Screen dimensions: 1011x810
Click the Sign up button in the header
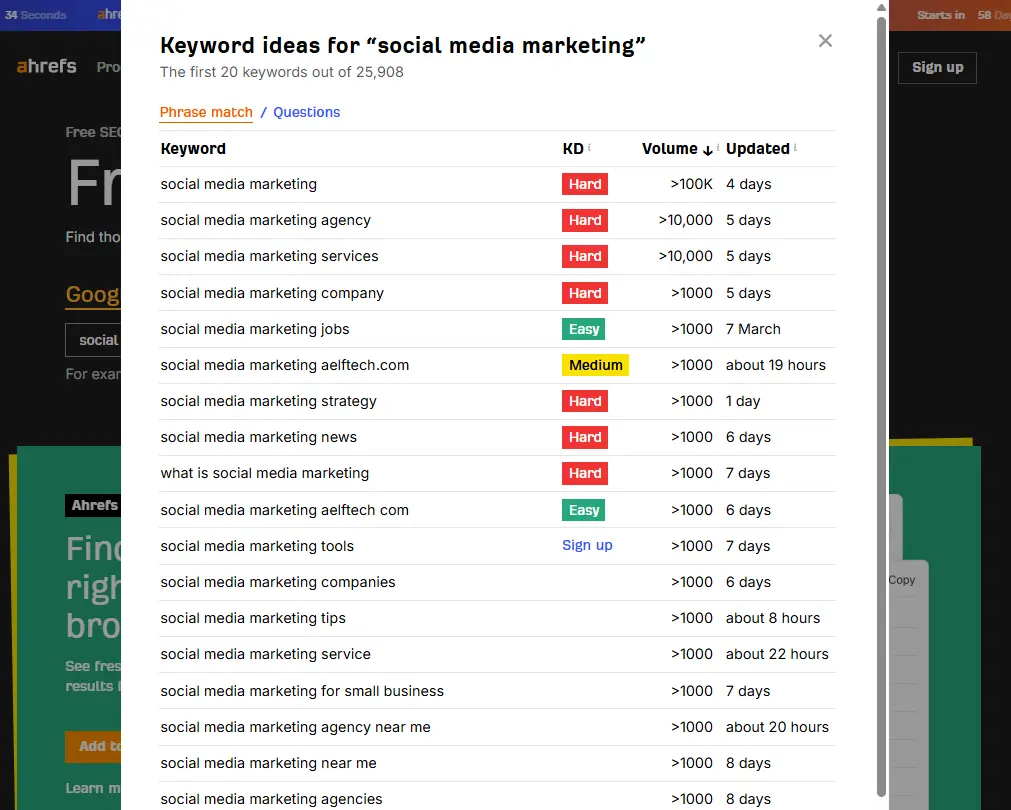tap(936, 67)
